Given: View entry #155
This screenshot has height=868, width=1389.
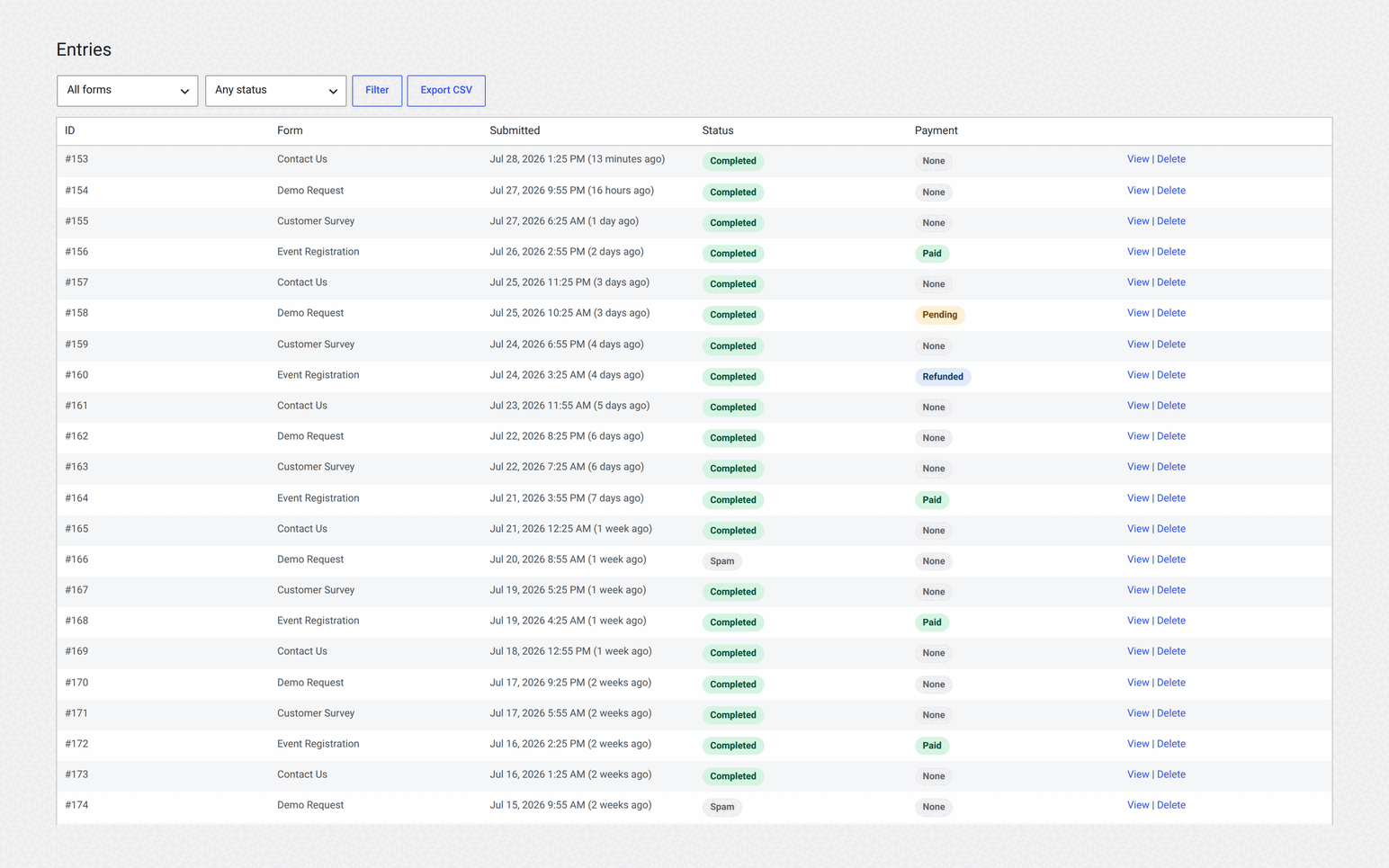Looking at the screenshot, I should (x=1138, y=221).
